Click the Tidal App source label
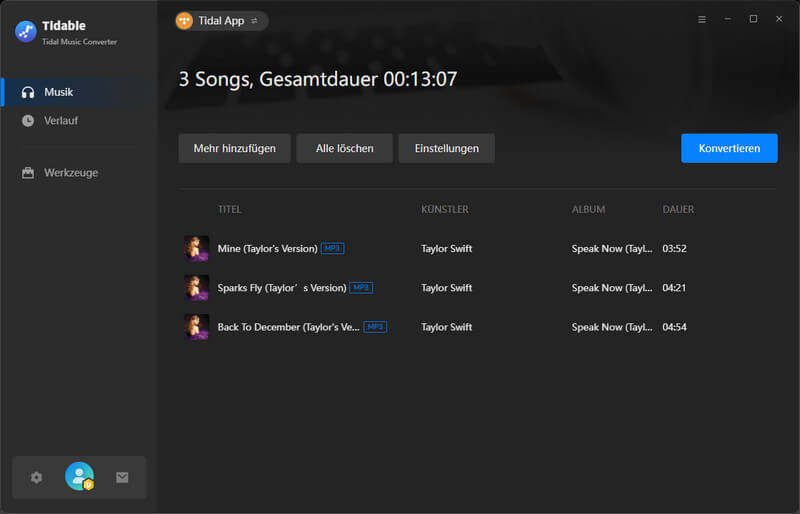Viewport: 800px width, 514px height. click(221, 21)
